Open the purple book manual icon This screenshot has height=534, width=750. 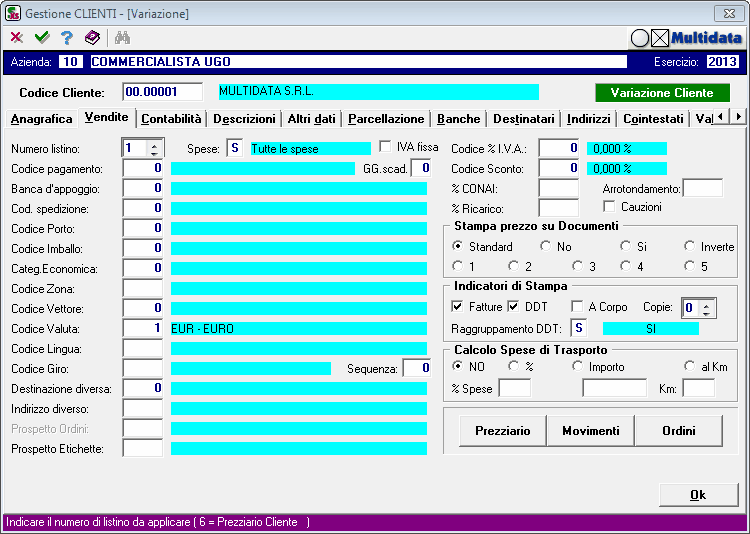[x=92, y=37]
